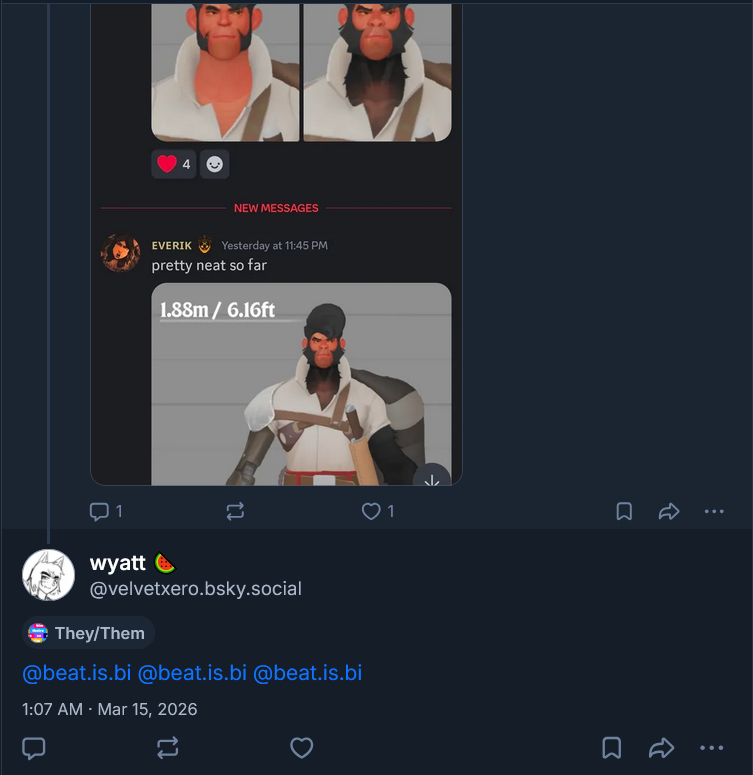
Task: Click the wyatt display name
Action: 118,563
